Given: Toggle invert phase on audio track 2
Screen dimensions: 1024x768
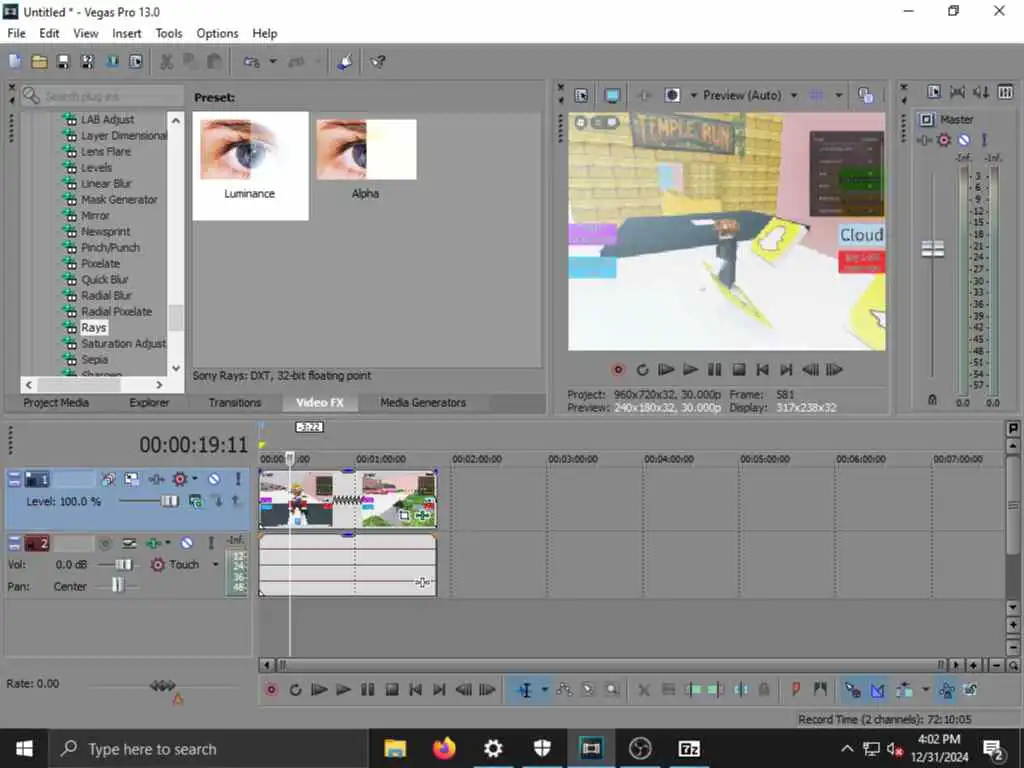Looking at the screenshot, I should (129, 543).
